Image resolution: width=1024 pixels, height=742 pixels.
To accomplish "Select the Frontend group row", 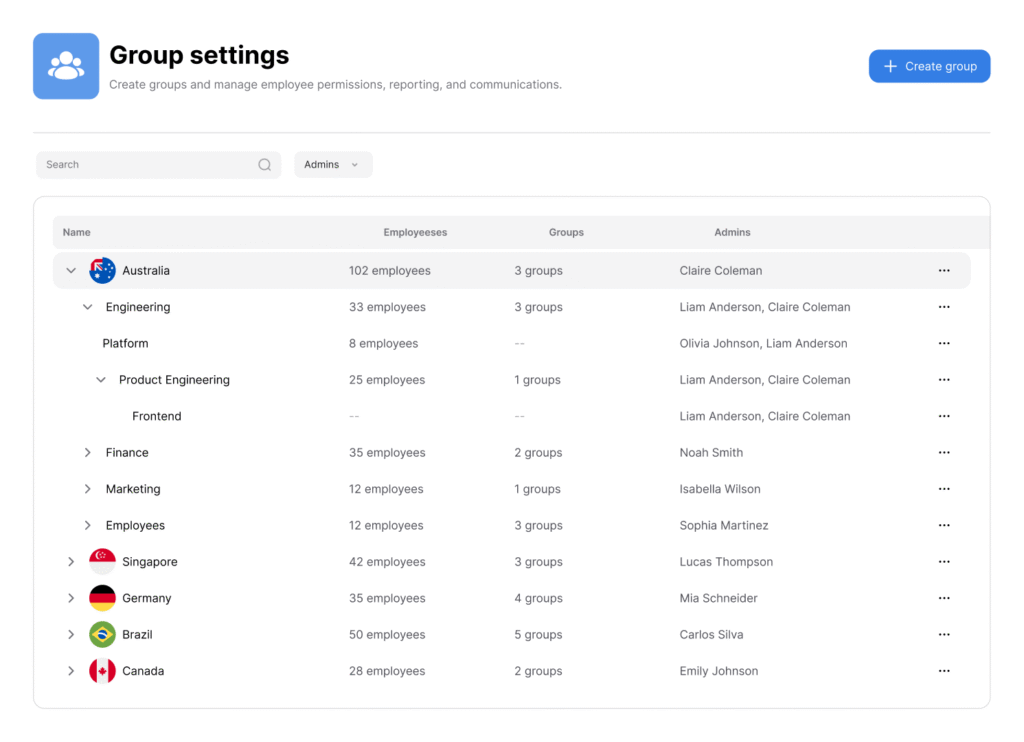I will tap(511, 416).
